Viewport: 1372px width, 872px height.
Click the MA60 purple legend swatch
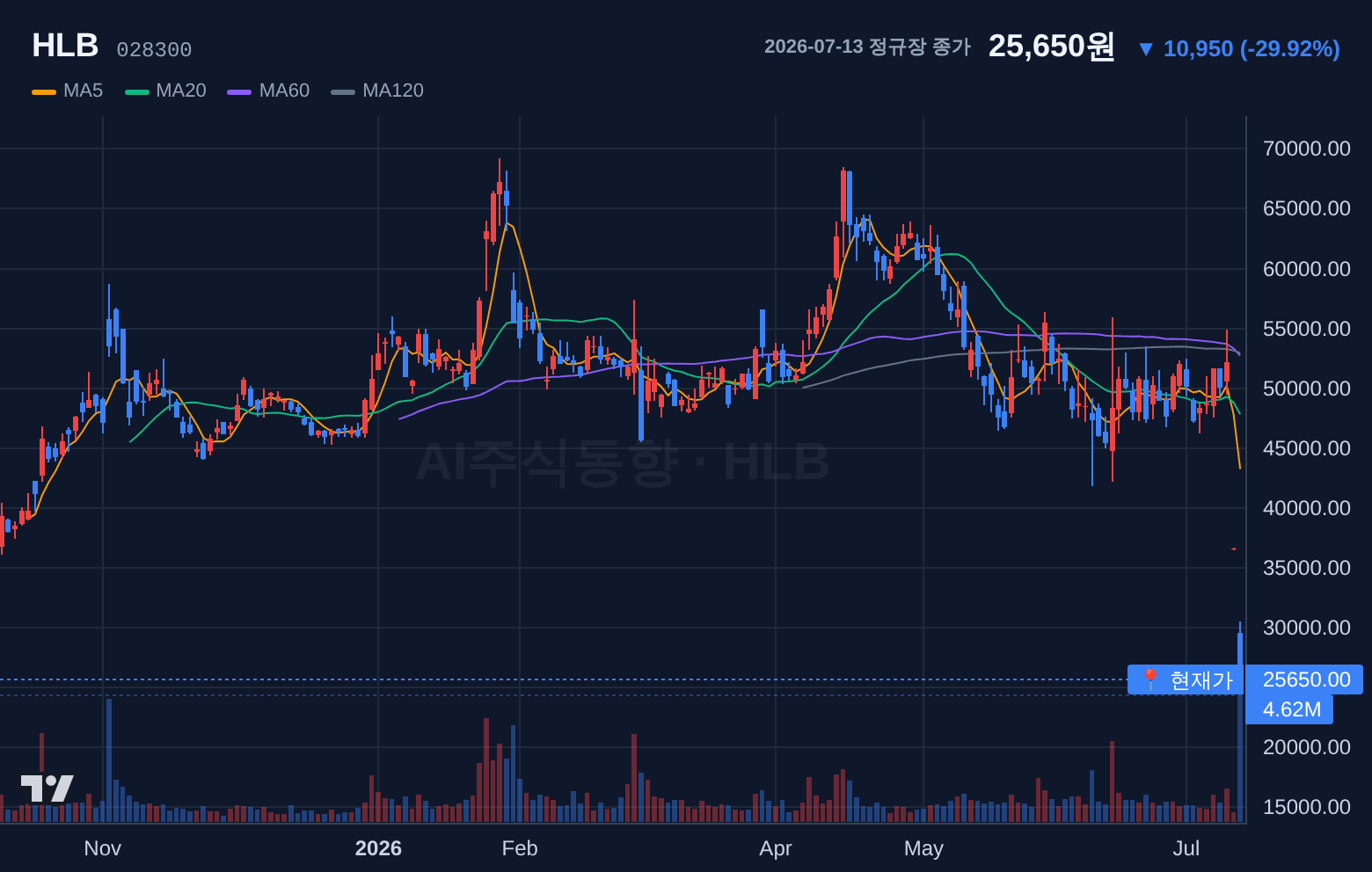point(239,91)
